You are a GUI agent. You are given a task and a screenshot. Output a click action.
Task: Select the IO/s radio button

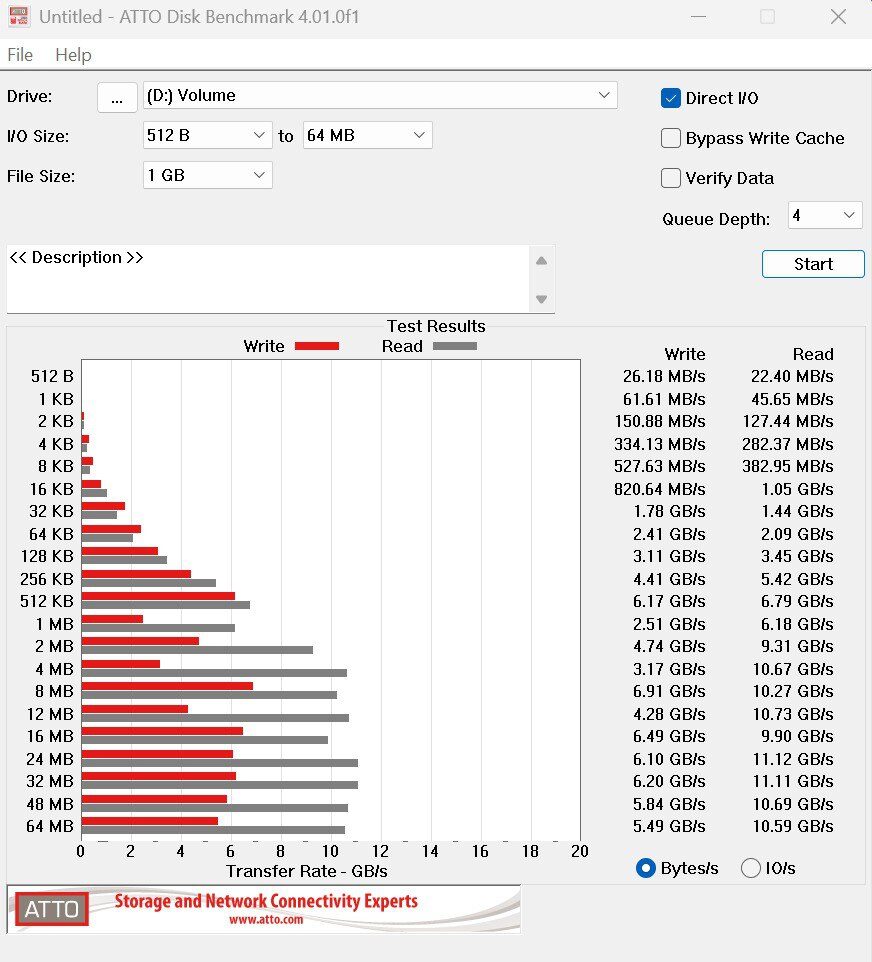[x=751, y=868]
